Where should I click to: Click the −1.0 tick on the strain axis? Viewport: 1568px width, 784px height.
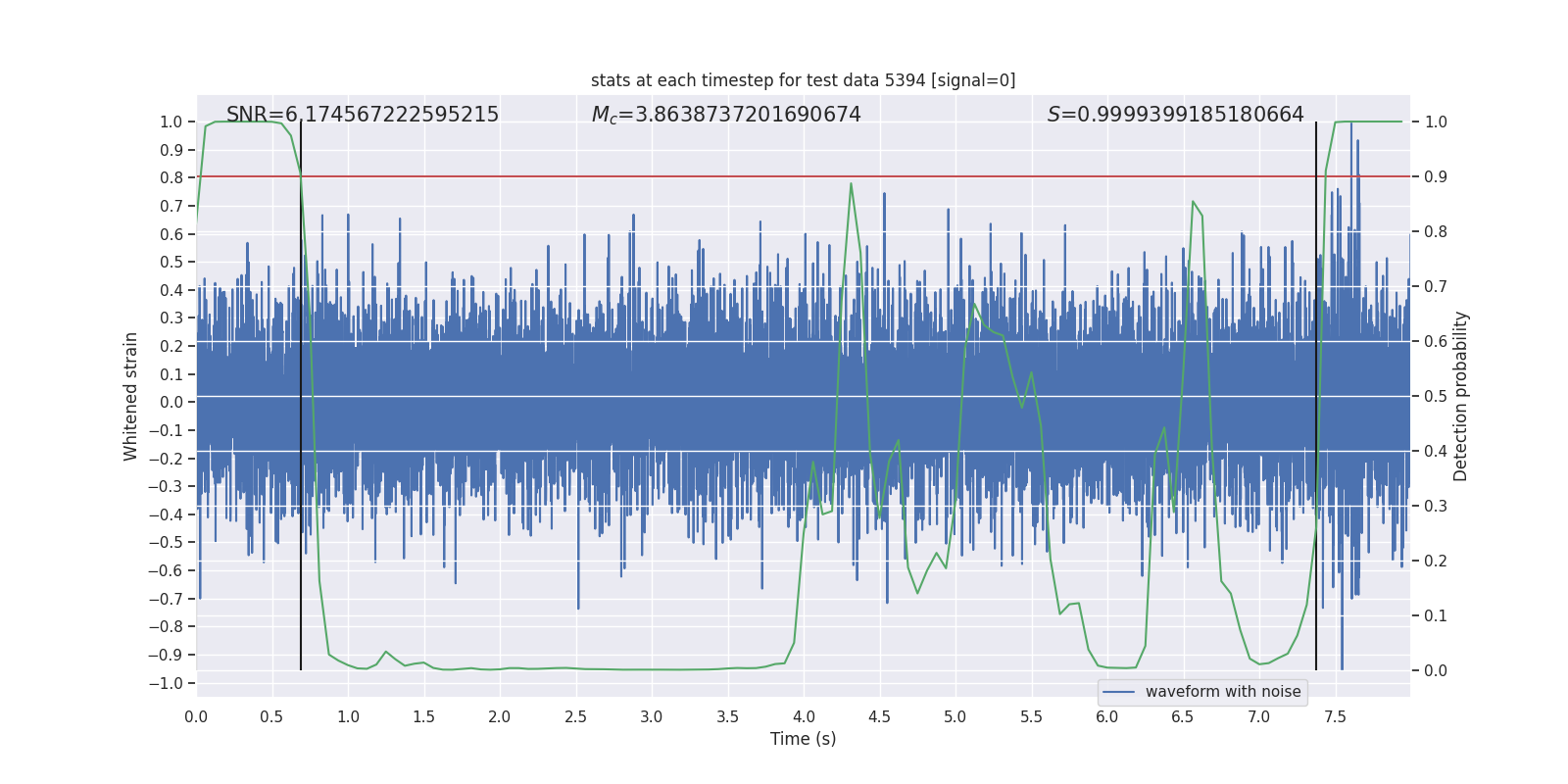[x=171, y=683]
